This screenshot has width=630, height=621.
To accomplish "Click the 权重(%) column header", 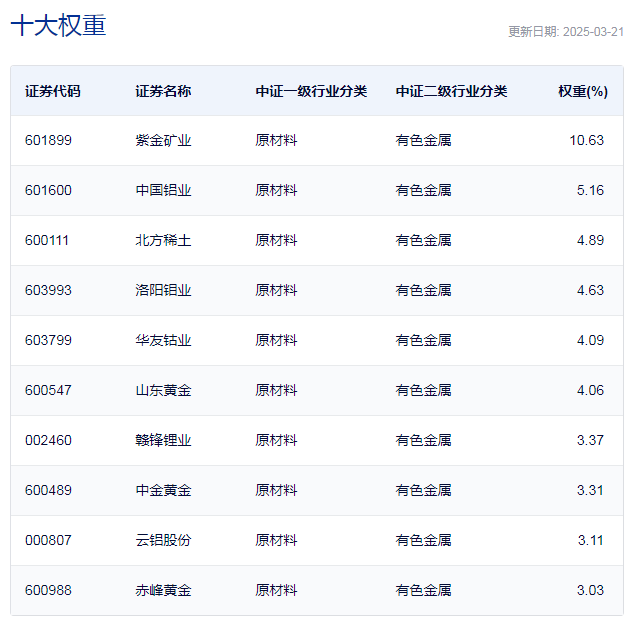I will coord(582,91).
